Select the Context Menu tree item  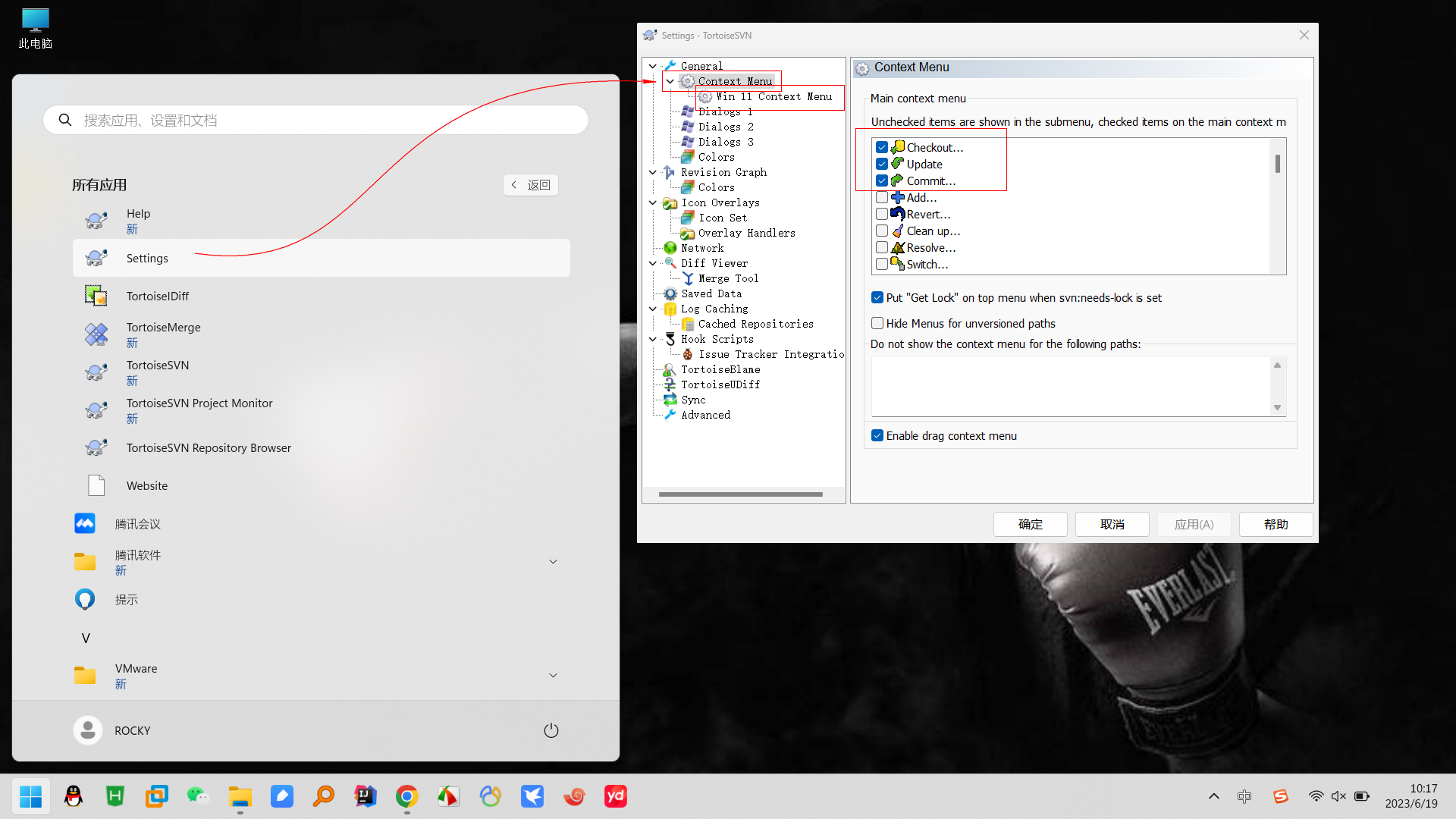coord(735,81)
